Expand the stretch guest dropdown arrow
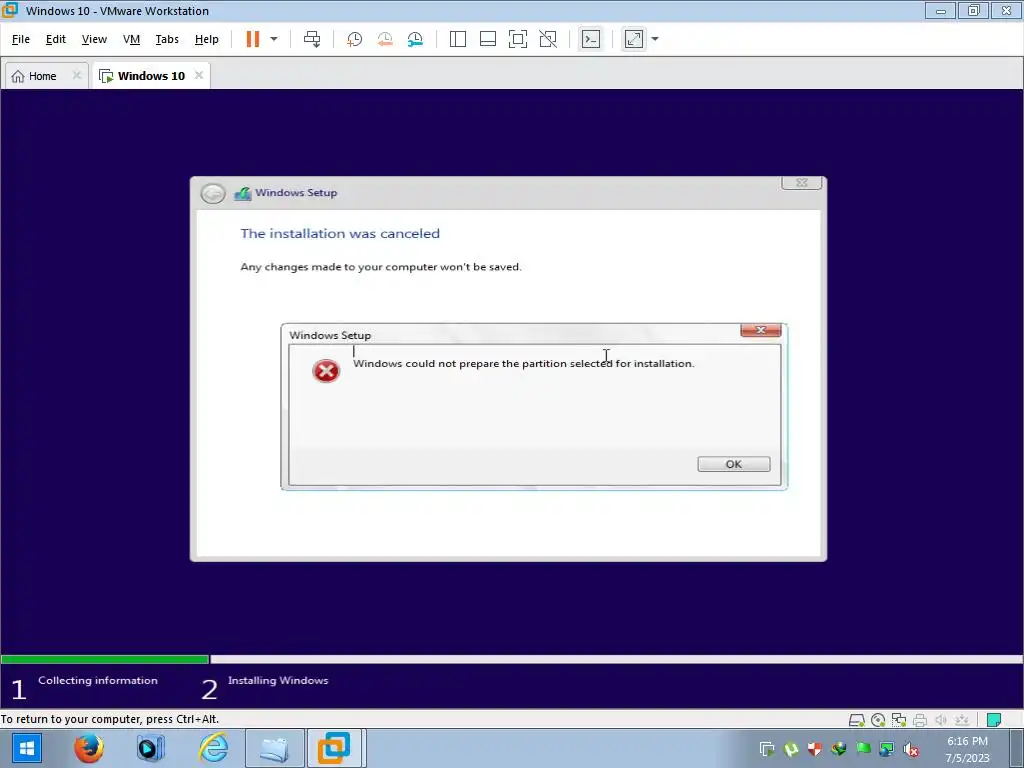This screenshot has width=1024, height=768. [655, 39]
